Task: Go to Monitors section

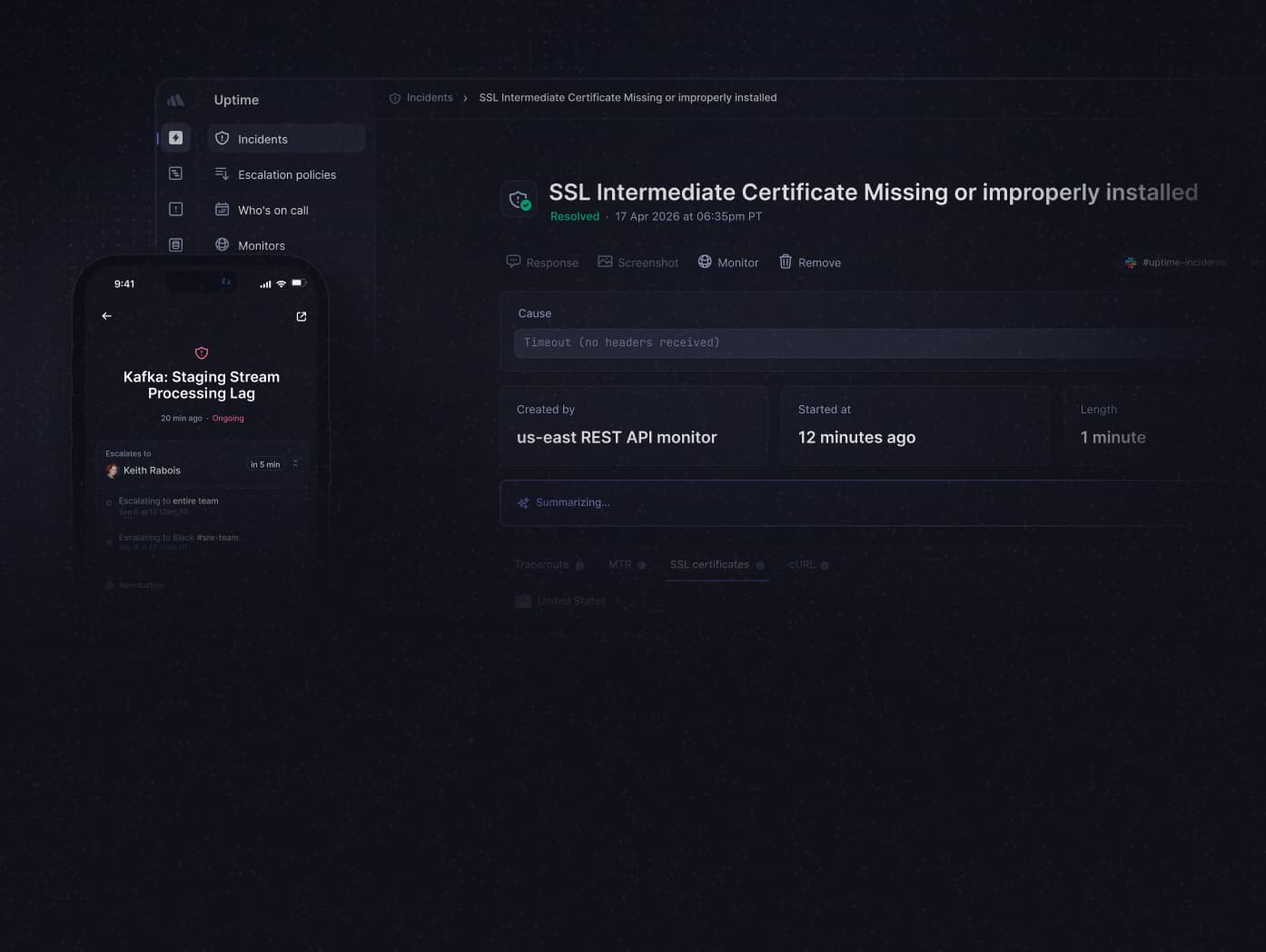Action: click(x=261, y=245)
